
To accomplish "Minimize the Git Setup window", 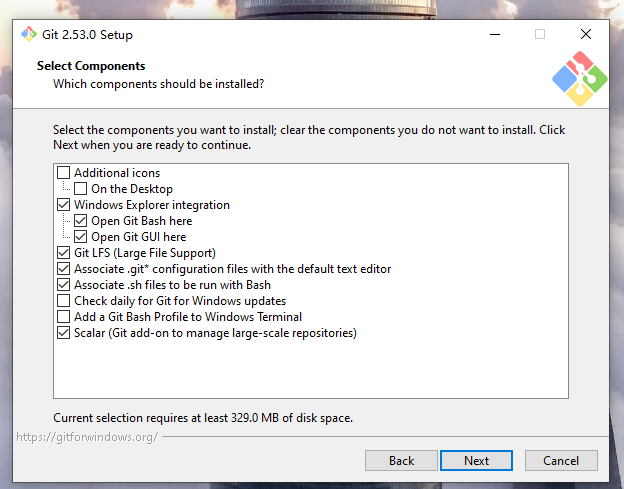I will 494,34.
